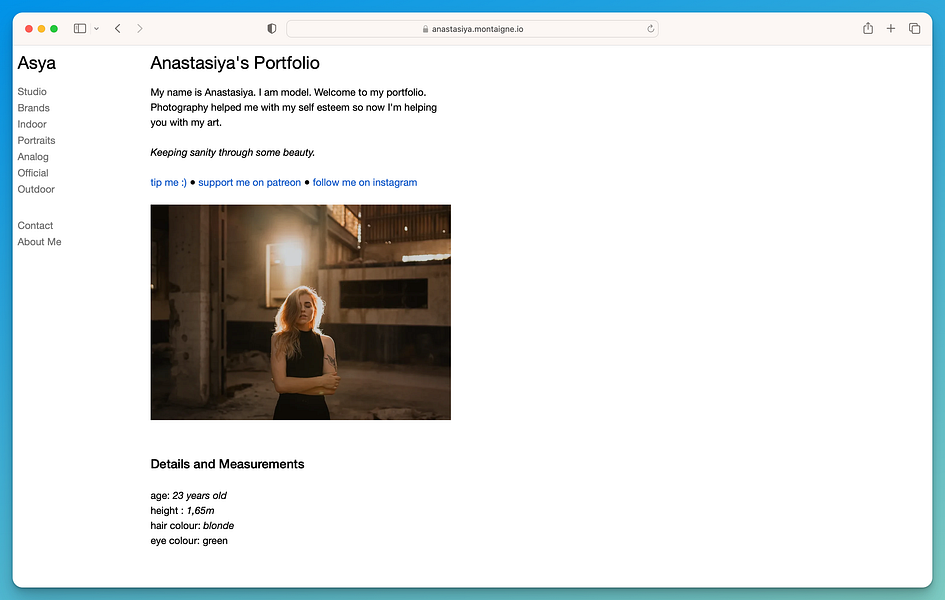
Task: Open the Portraits gallery link
Action: (x=36, y=140)
